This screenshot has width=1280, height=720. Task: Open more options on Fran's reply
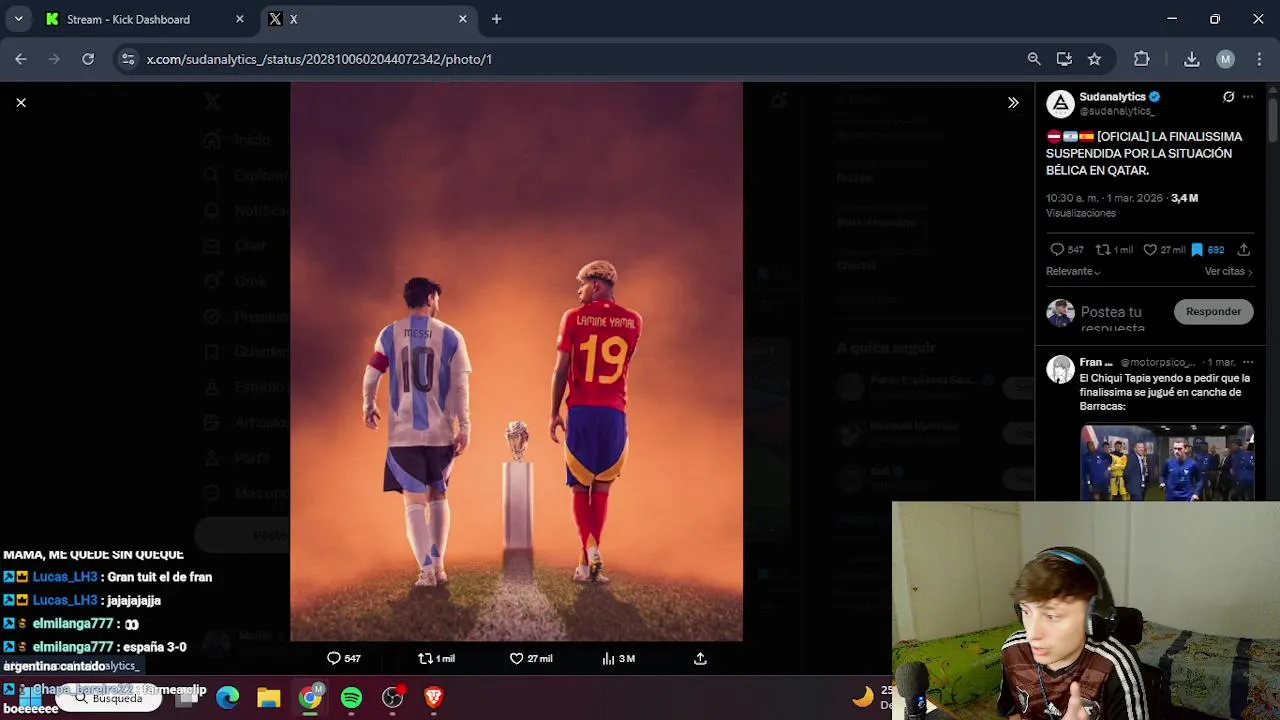(x=1248, y=362)
